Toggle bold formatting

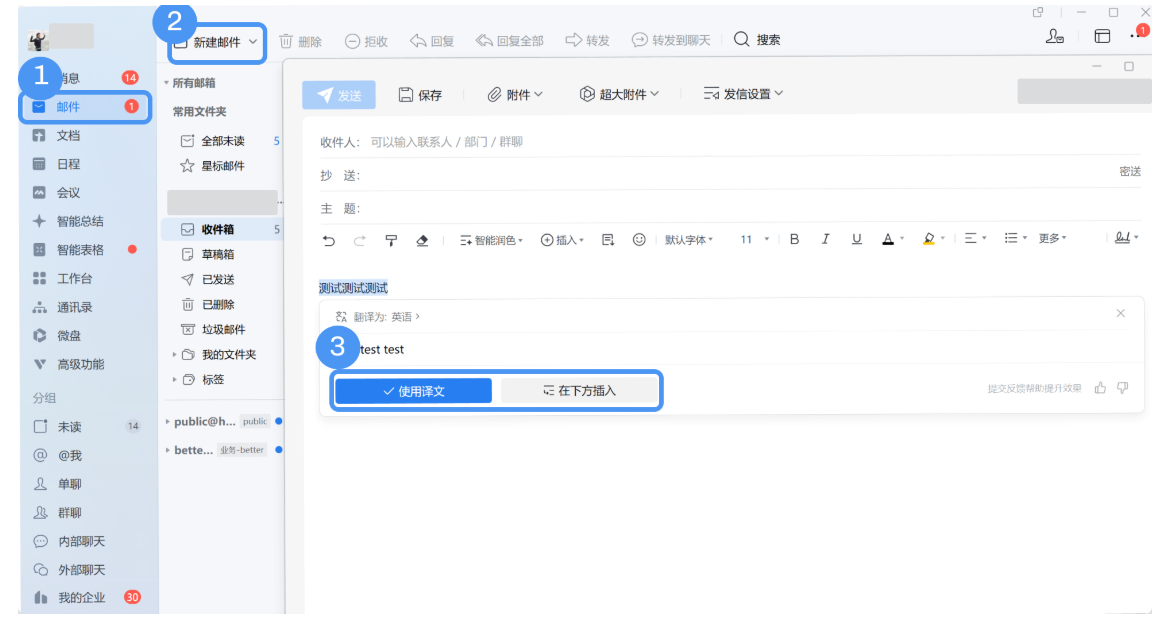point(793,239)
